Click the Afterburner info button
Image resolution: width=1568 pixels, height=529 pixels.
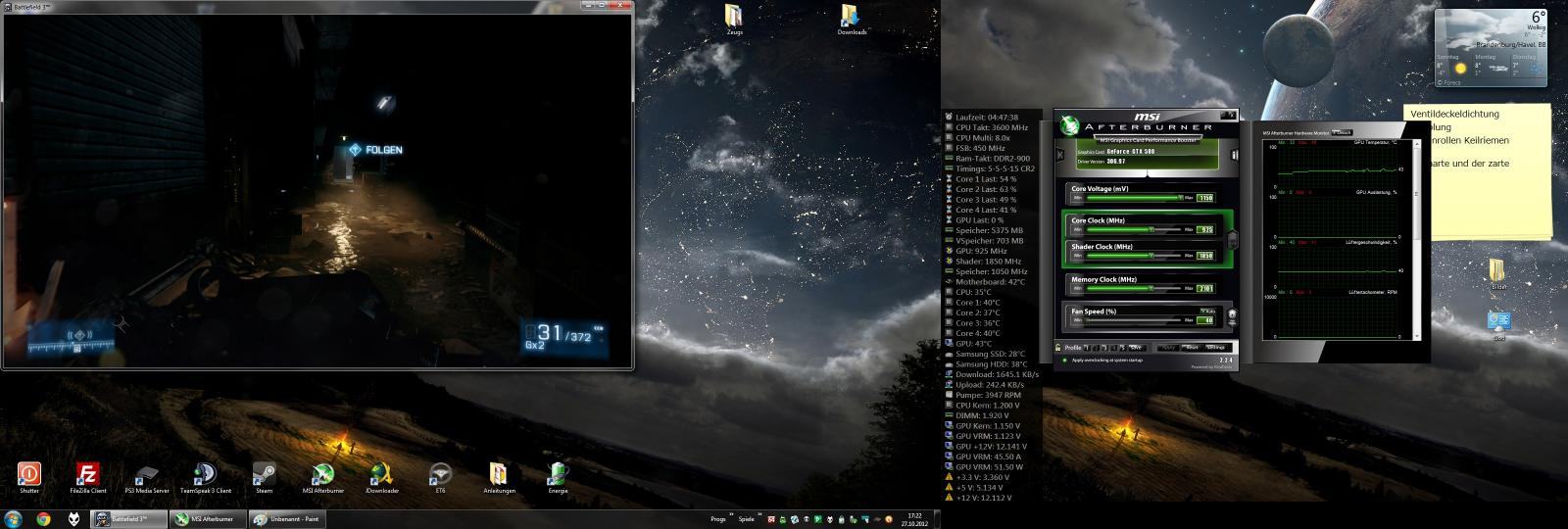point(1235,154)
